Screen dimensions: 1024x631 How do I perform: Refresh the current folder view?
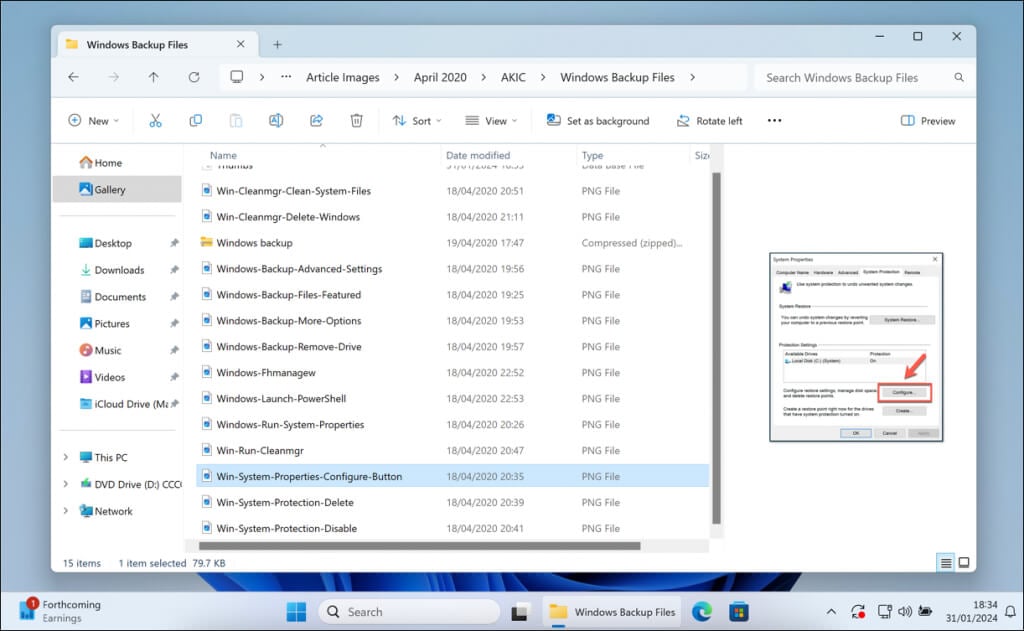click(194, 77)
